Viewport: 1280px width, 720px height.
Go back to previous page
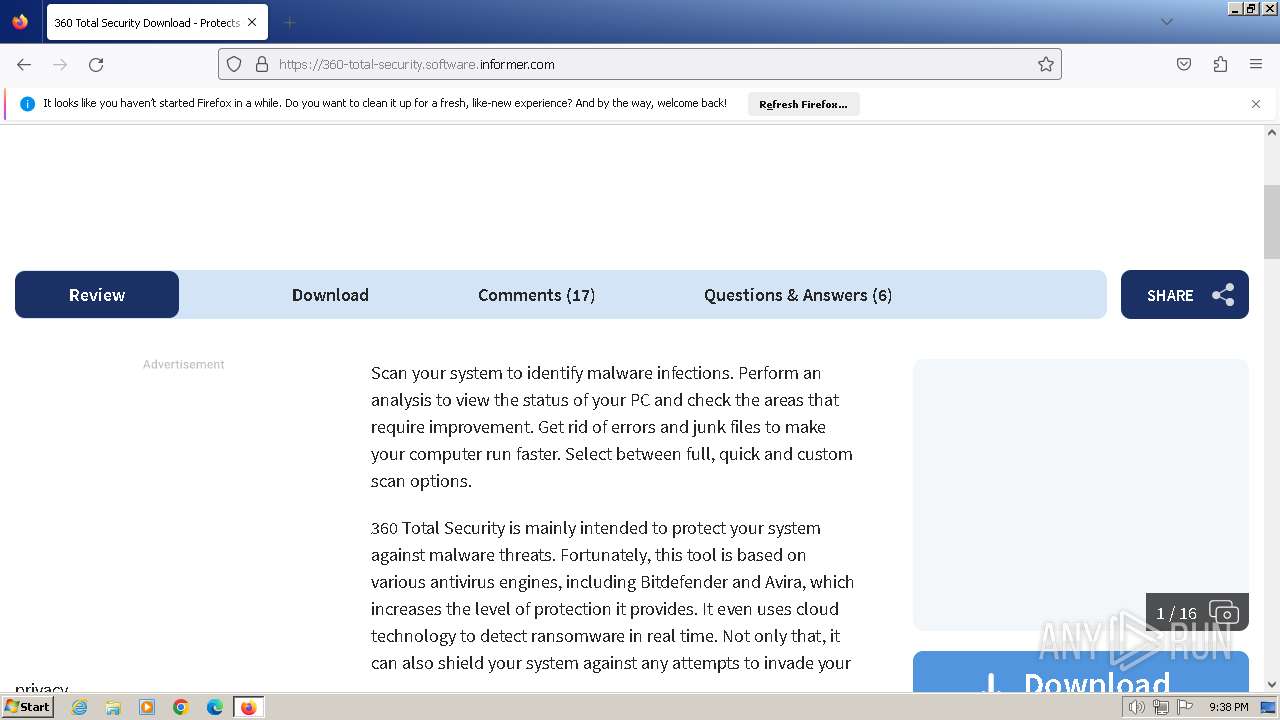24,64
